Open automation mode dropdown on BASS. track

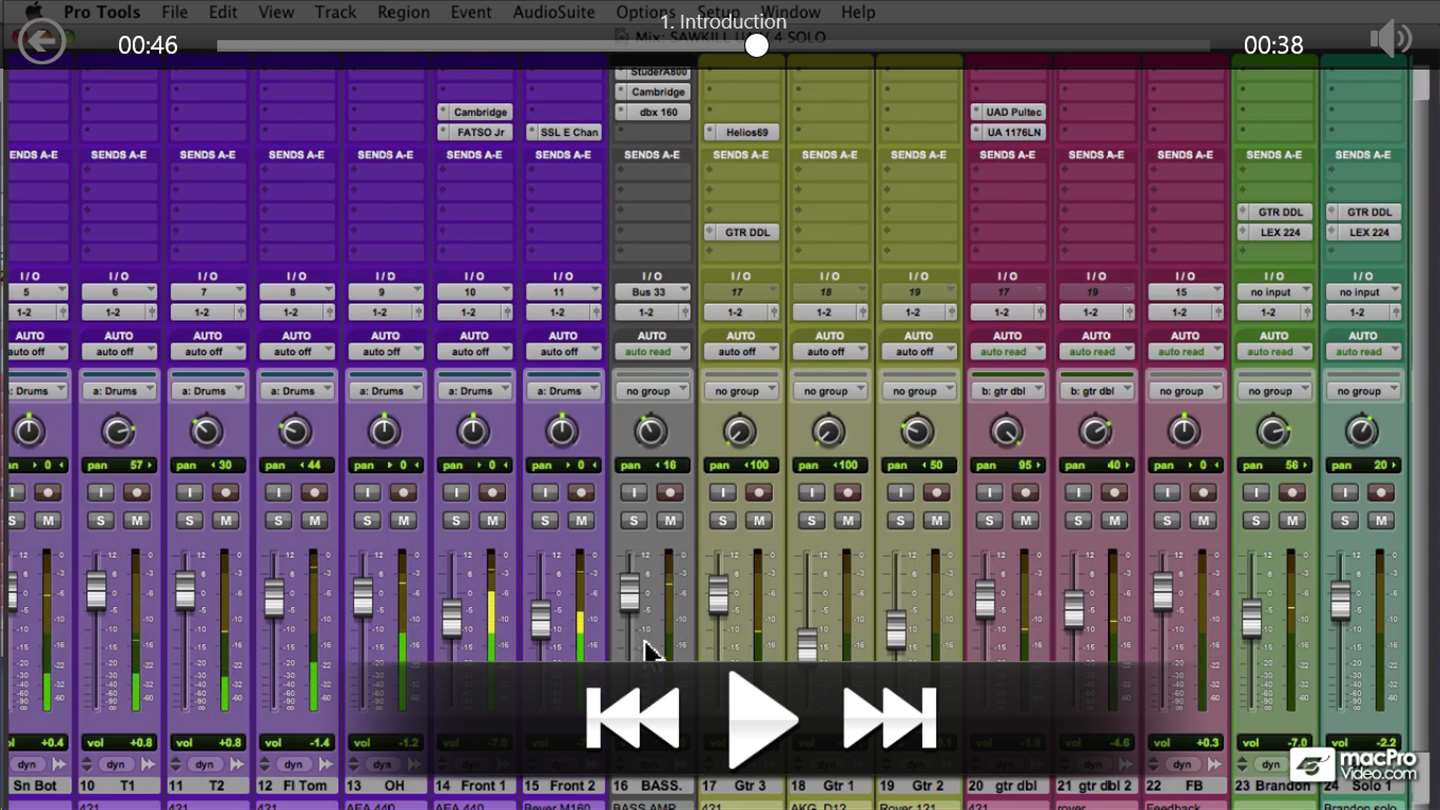point(652,352)
